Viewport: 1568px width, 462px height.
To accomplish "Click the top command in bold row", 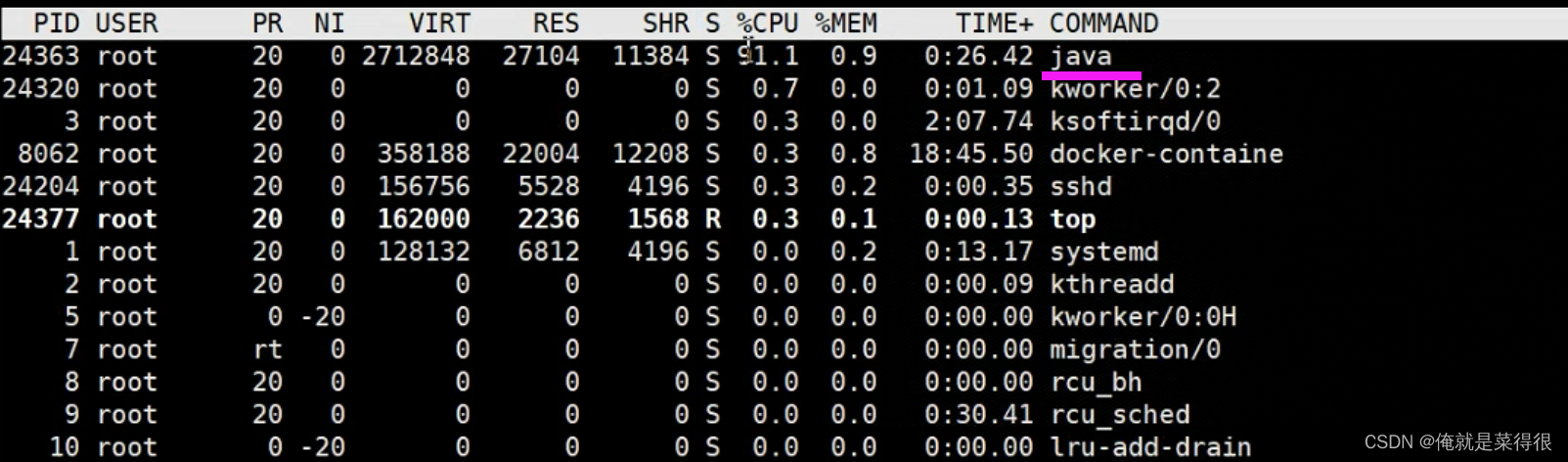I will click(1072, 219).
